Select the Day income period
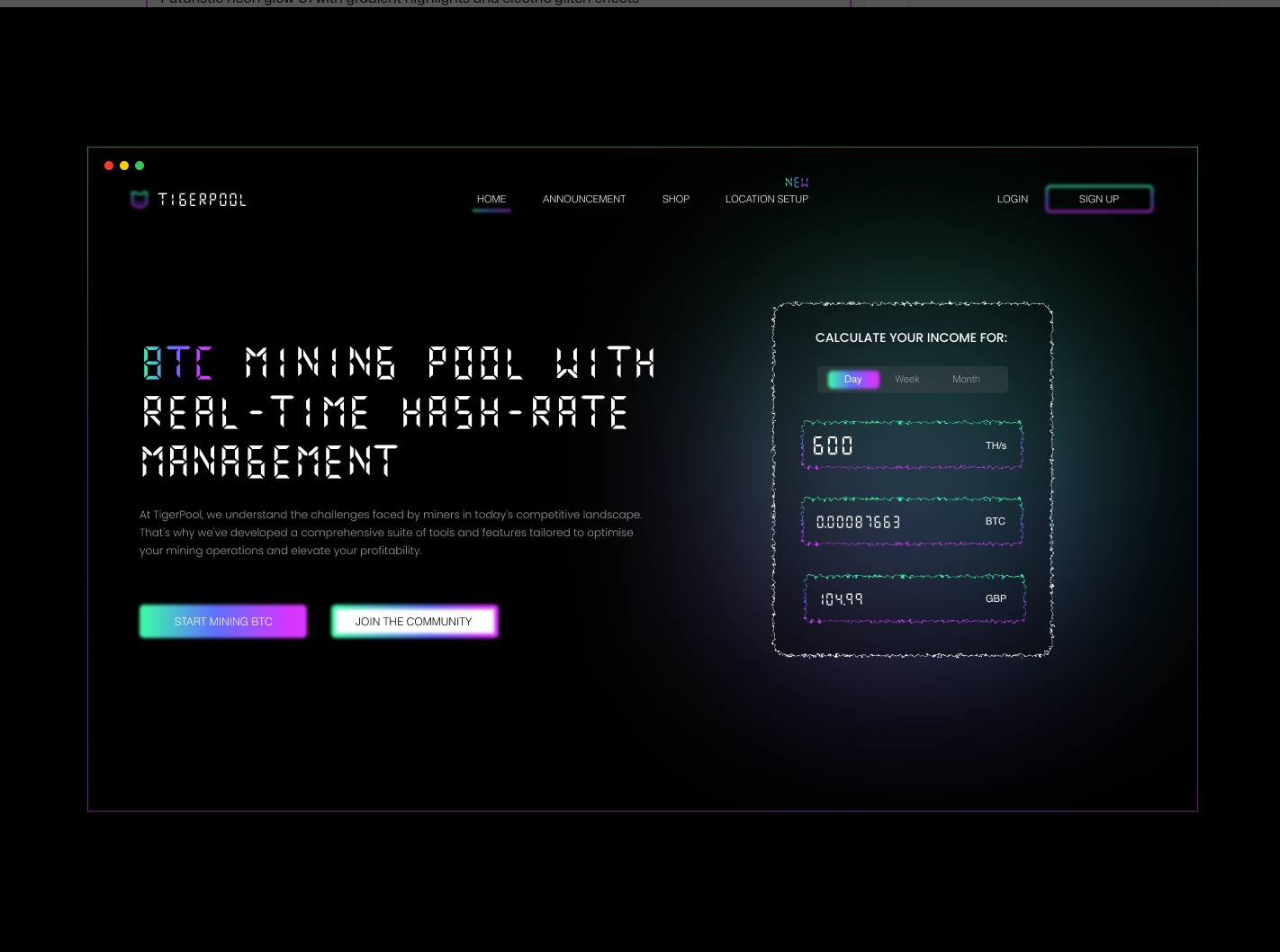The image size is (1280, 952). (852, 379)
